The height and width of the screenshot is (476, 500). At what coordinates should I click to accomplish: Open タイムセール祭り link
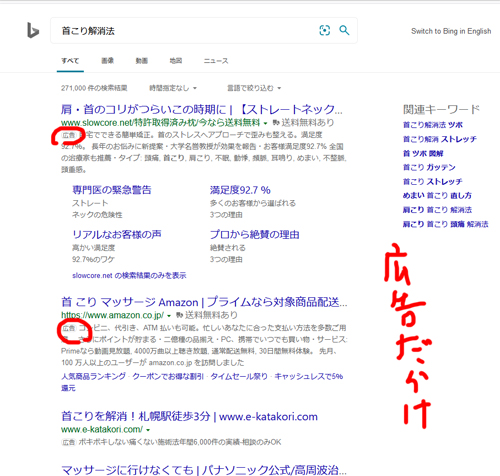[239, 376]
